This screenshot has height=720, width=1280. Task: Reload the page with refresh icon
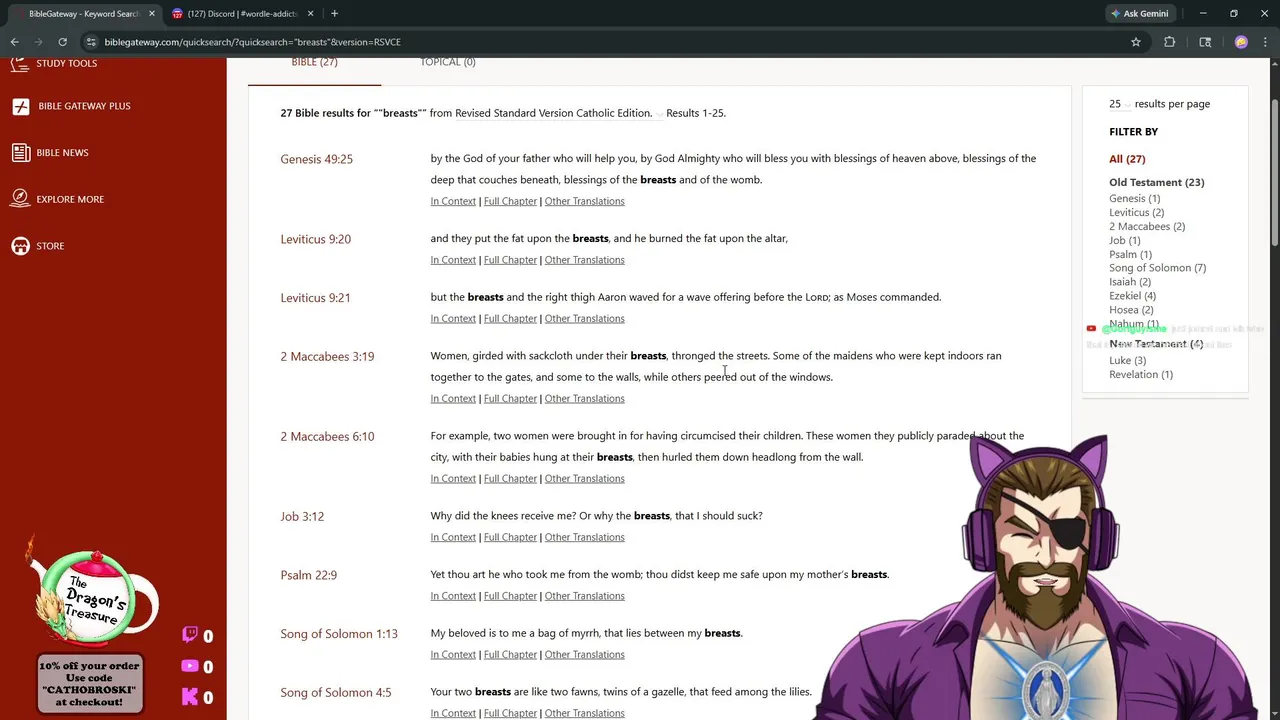coord(62,42)
